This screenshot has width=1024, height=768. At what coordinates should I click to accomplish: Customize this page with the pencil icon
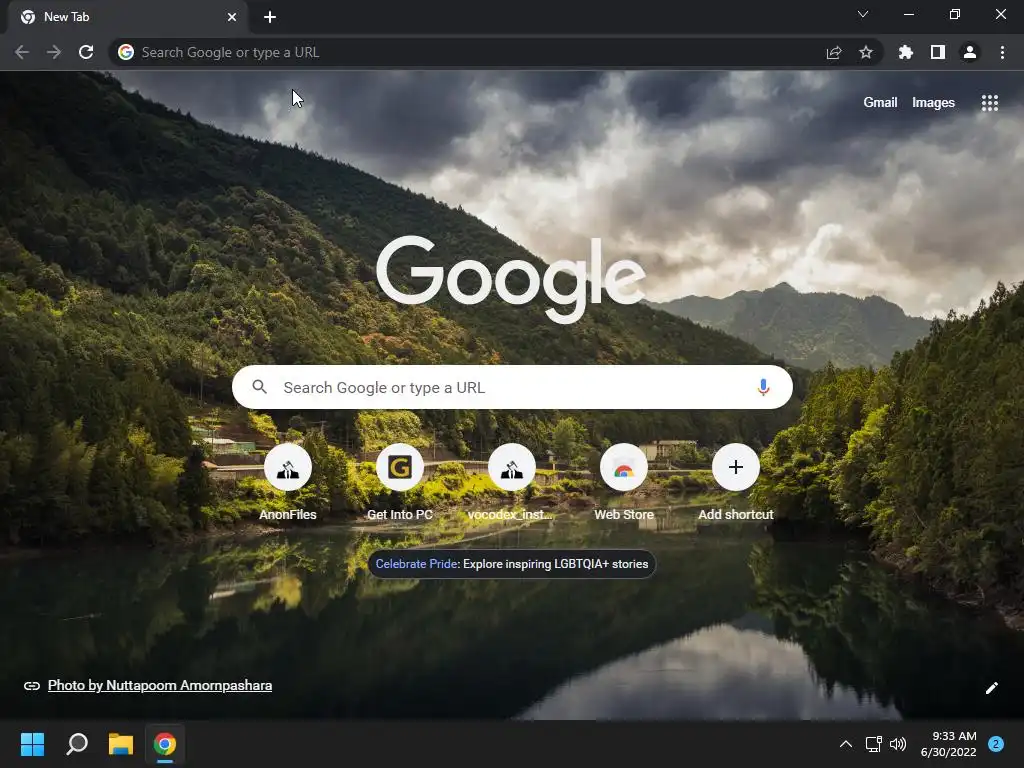[x=991, y=688]
